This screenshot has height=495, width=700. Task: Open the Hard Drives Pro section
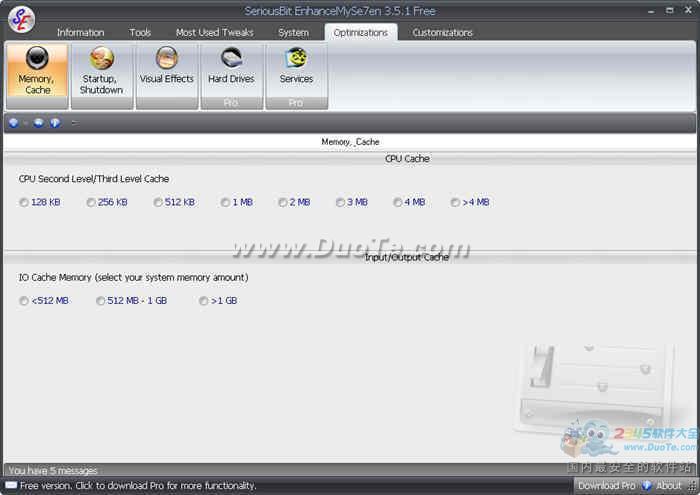(x=231, y=76)
